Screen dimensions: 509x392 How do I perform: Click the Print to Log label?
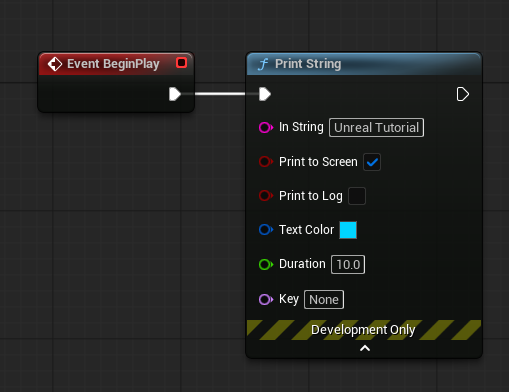tap(311, 196)
